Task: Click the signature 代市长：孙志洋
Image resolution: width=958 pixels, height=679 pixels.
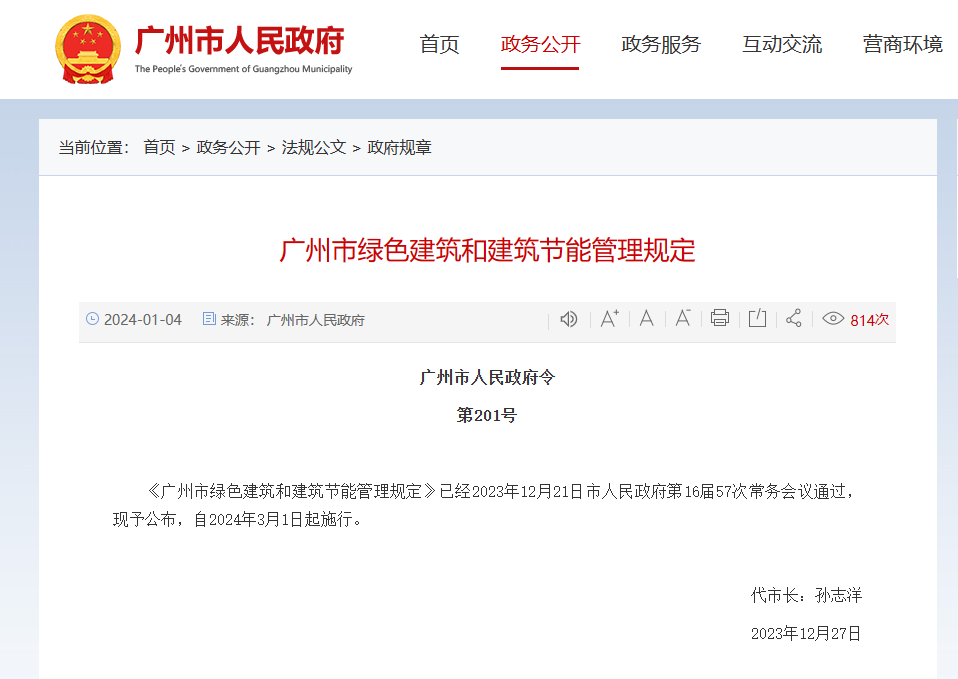Action: pyautogui.click(x=806, y=595)
